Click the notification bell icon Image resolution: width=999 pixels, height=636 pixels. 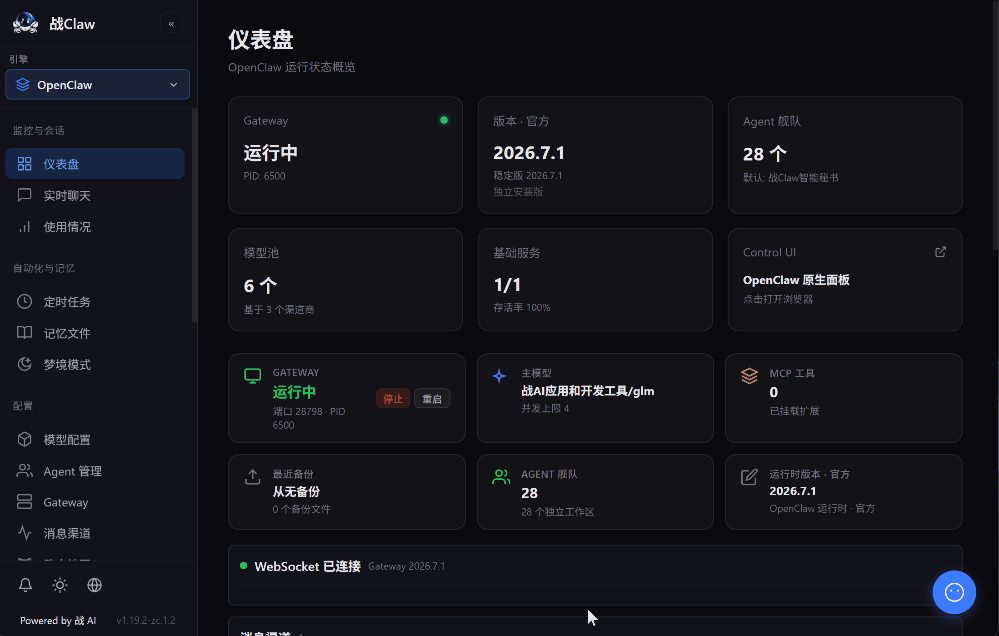[x=25, y=585]
